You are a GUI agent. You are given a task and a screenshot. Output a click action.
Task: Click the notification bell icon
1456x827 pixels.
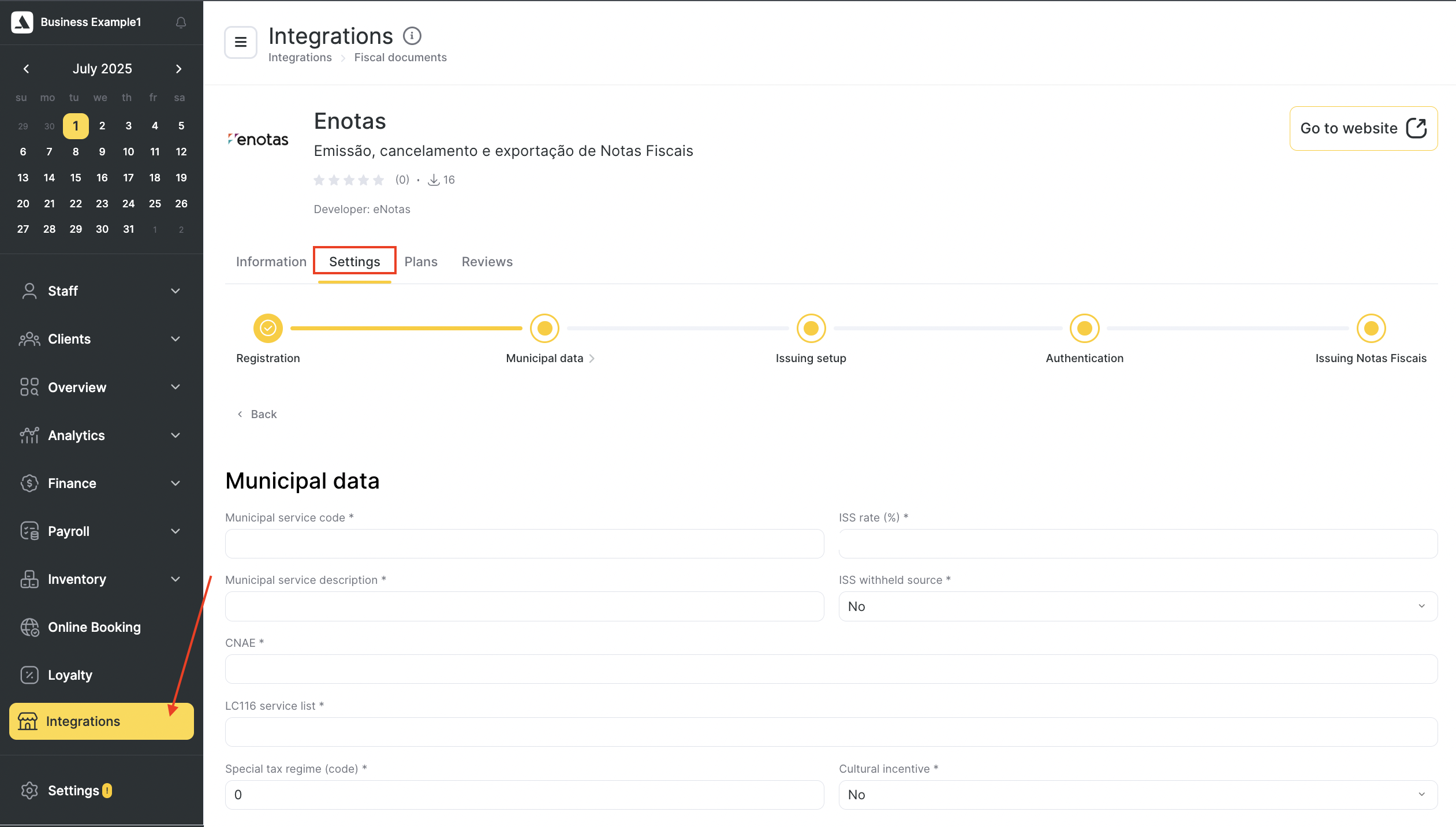click(181, 22)
